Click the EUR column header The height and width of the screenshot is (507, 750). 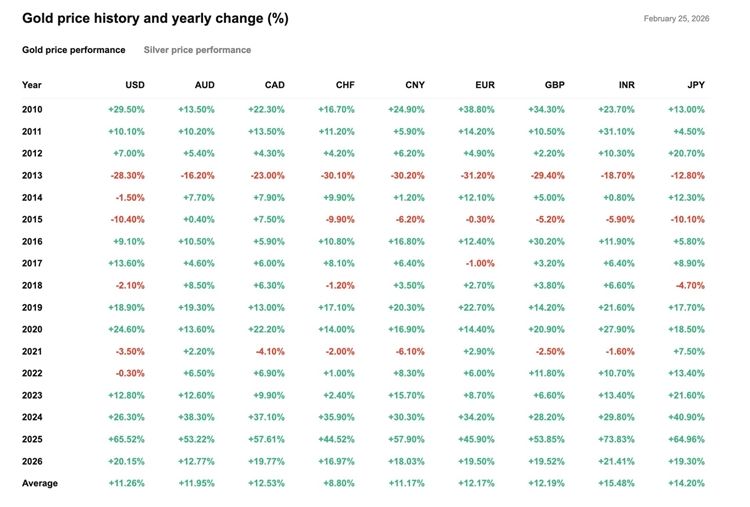coord(485,85)
